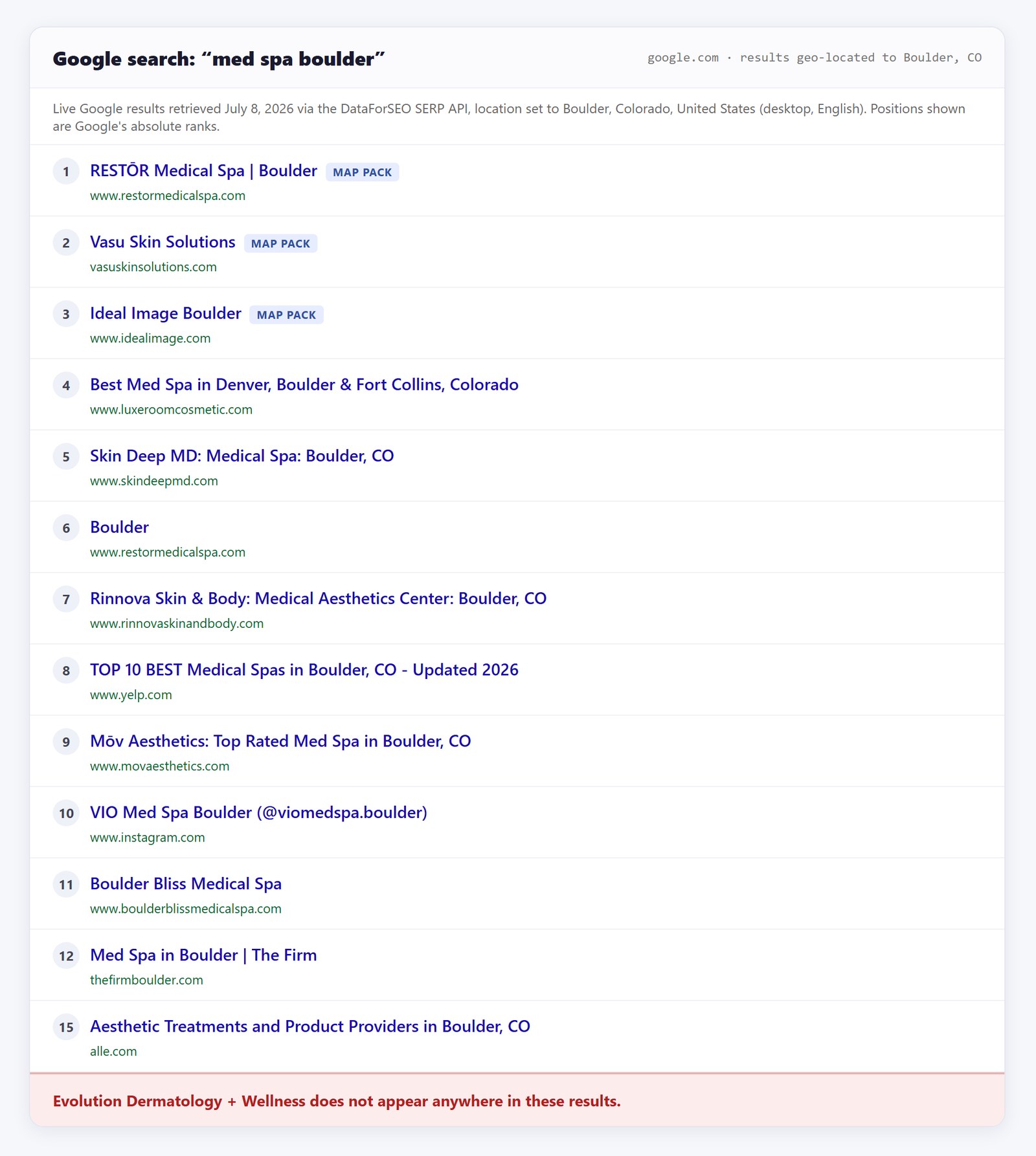Click the rank 7 position badge

(x=66, y=599)
